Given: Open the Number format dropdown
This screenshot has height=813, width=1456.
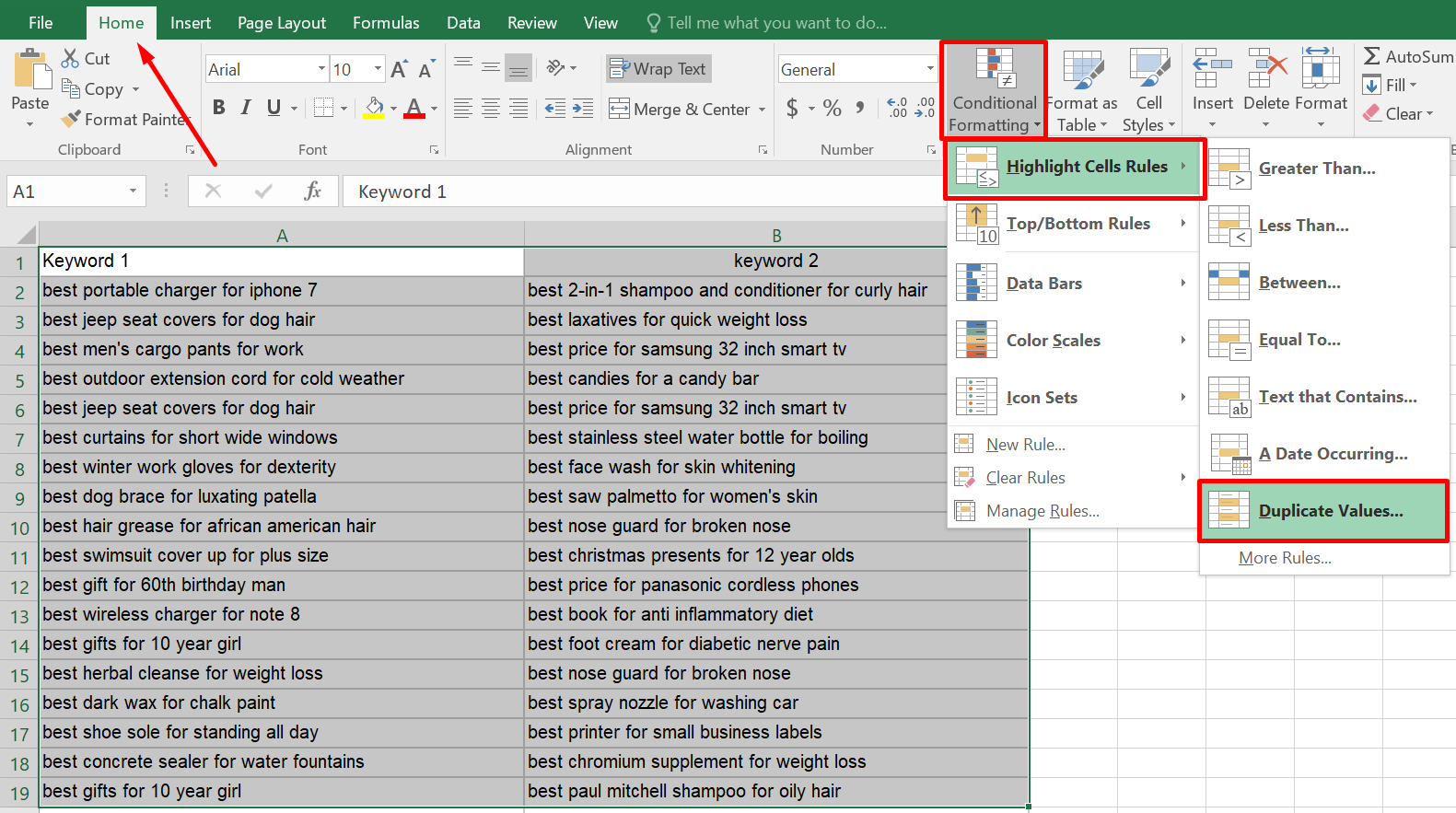Looking at the screenshot, I should (x=930, y=69).
